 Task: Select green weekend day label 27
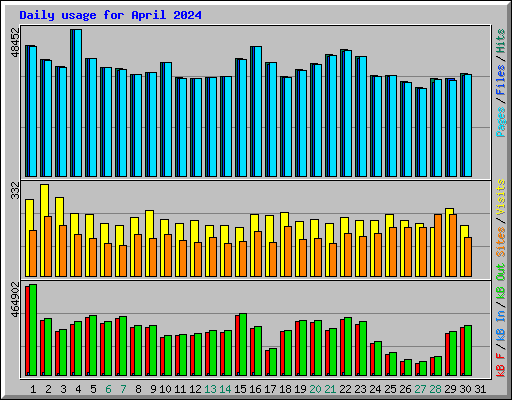[420, 389]
